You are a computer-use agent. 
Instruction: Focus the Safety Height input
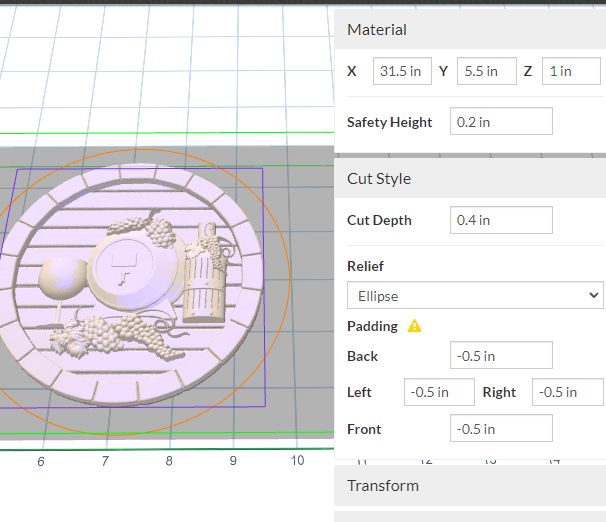(501, 122)
